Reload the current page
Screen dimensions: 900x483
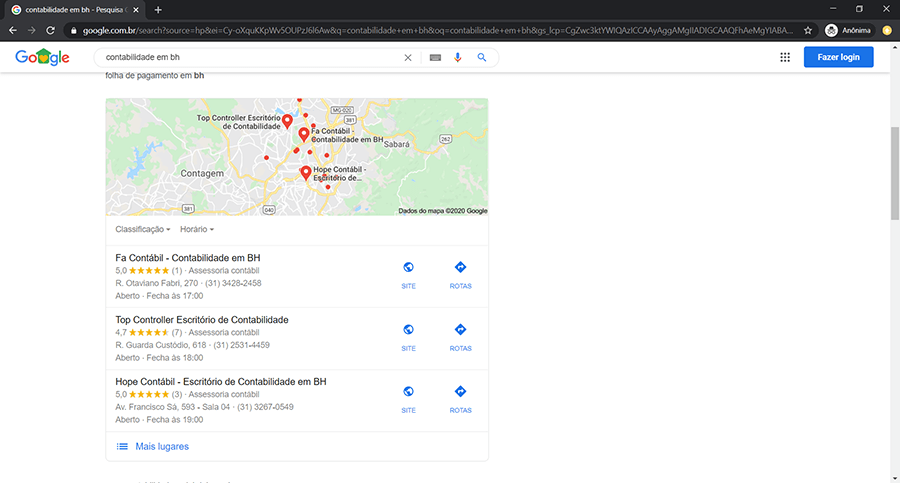click(x=51, y=30)
